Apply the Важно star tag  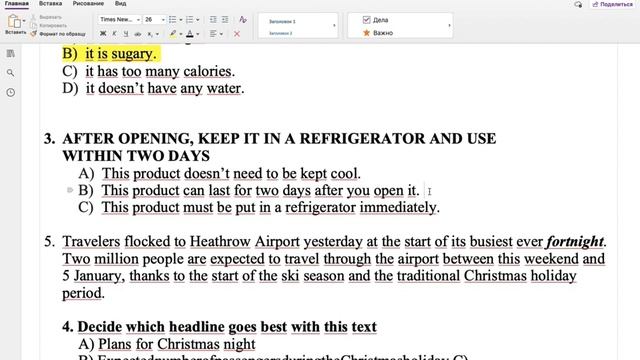coord(378,33)
